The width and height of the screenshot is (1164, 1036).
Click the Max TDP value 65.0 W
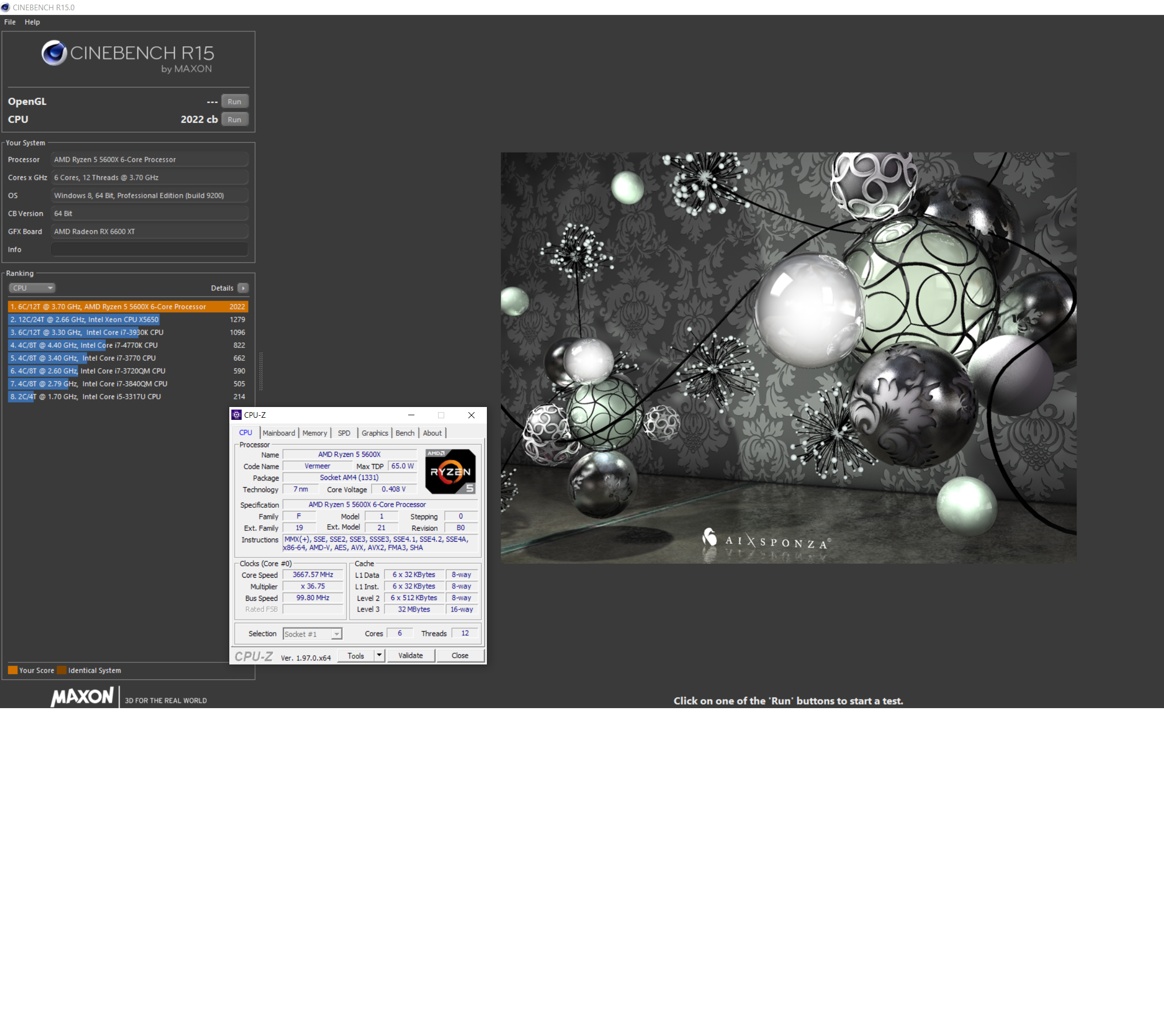[403, 466]
